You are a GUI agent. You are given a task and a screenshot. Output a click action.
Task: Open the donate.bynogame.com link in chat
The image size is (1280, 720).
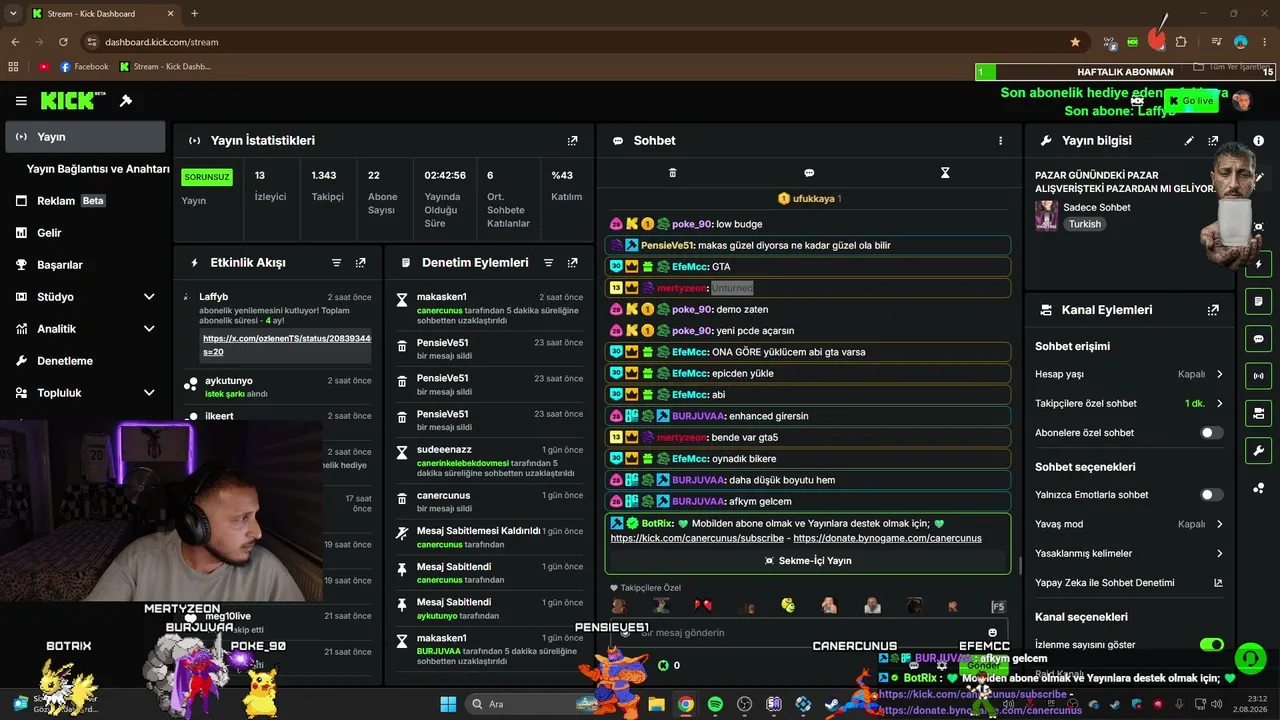click(887, 538)
